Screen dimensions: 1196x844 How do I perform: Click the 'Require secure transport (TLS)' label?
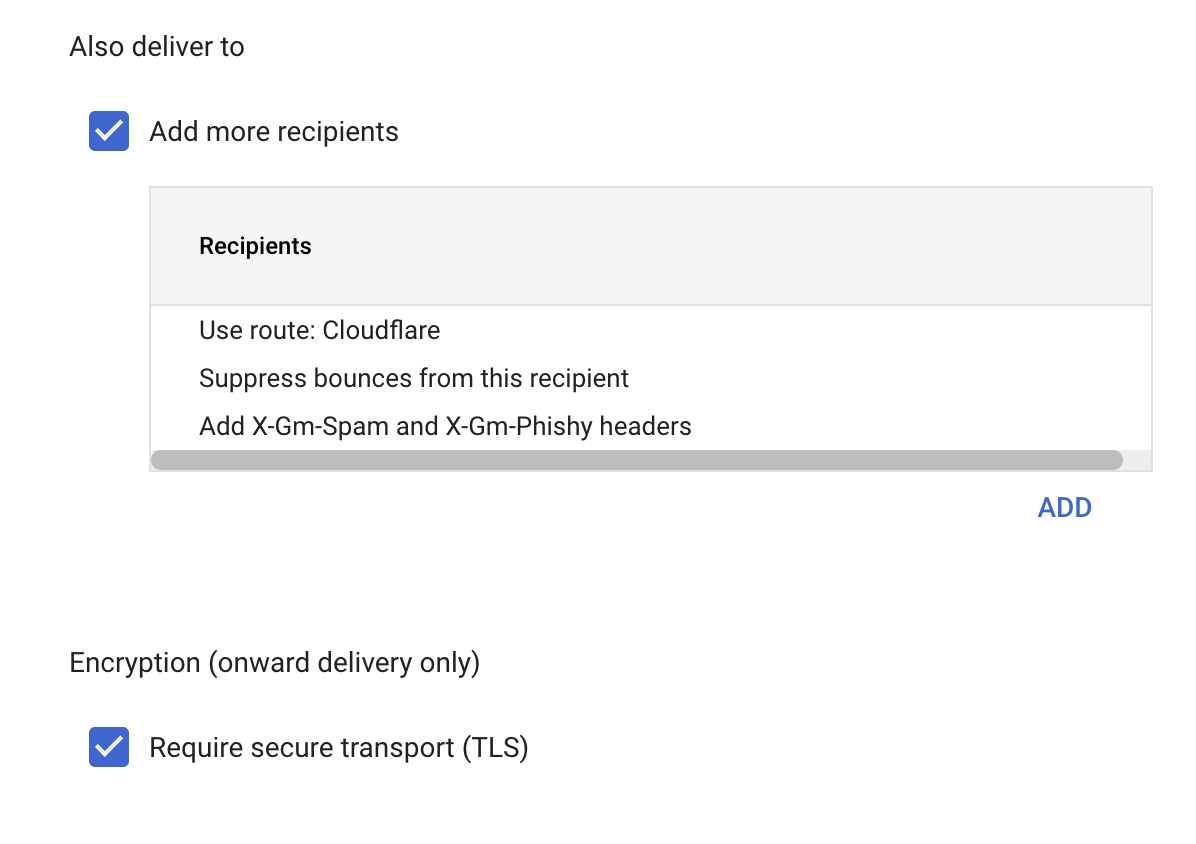(338, 748)
